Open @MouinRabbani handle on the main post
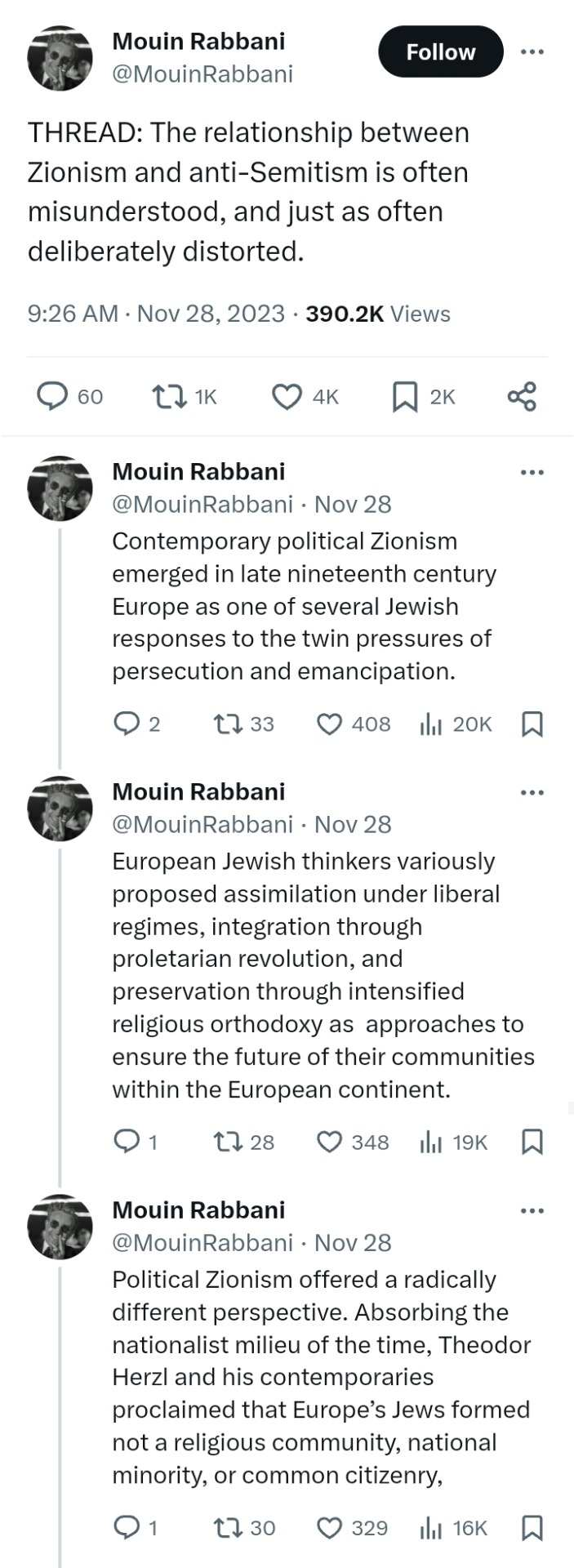574x1568 pixels. 202,74
